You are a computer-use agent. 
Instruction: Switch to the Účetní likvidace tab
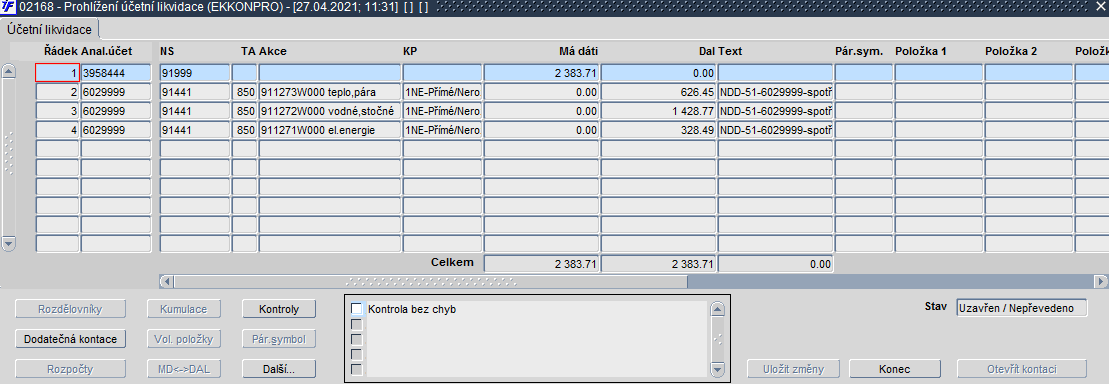(x=49, y=29)
